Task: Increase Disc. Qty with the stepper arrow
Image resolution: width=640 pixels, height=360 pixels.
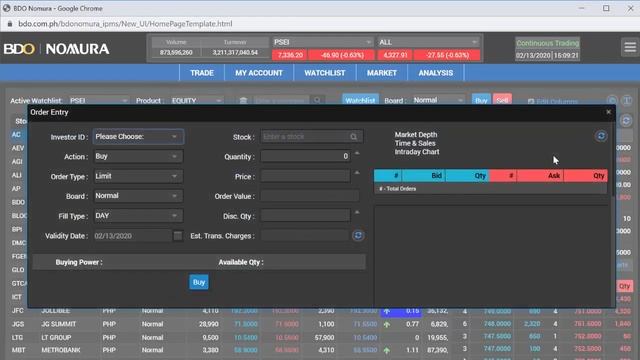Action: click(x=357, y=212)
